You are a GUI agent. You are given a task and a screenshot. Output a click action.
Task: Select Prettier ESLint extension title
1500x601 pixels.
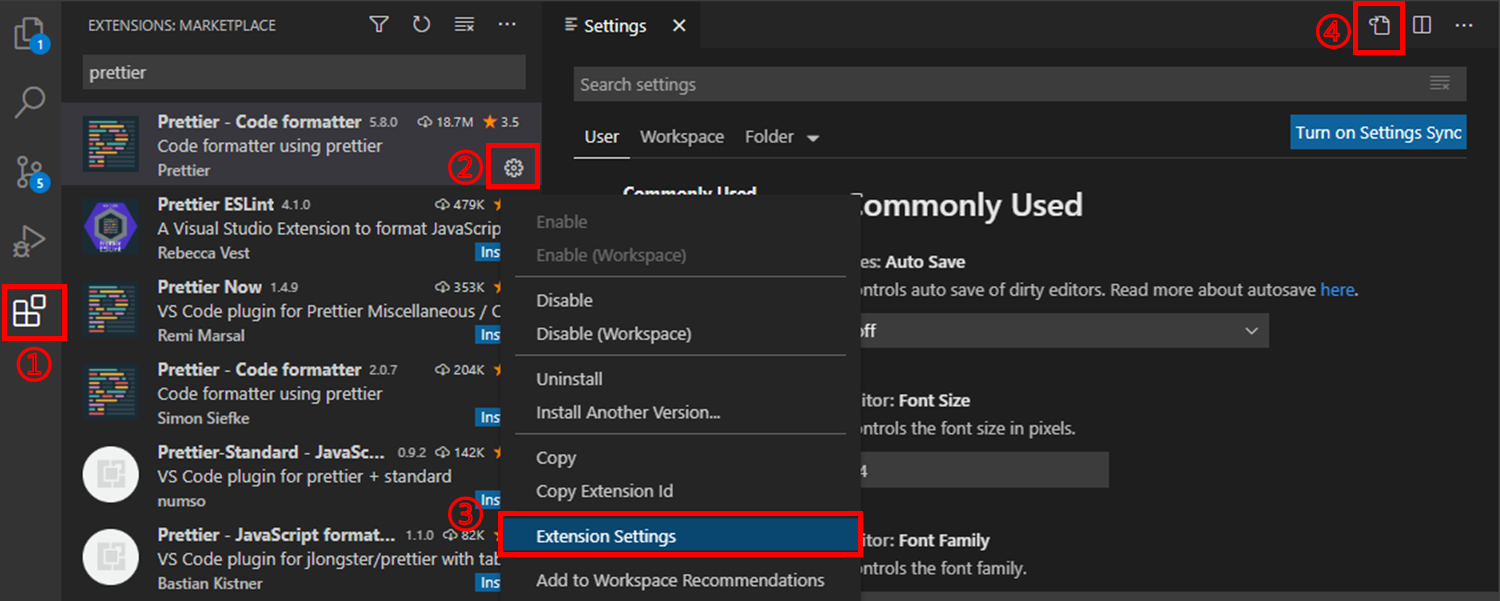coord(216,204)
